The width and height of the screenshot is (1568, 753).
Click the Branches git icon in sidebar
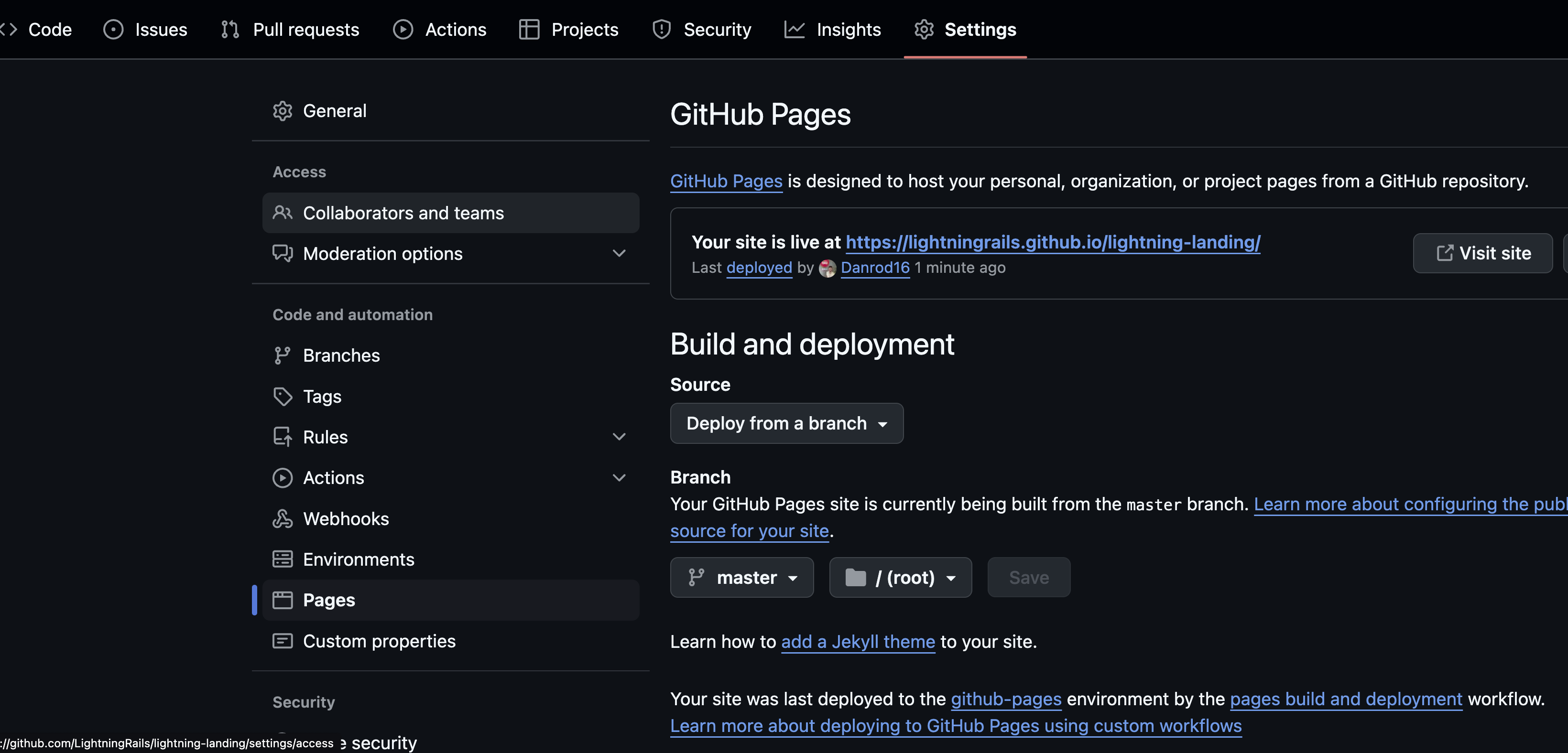coord(283,356)
